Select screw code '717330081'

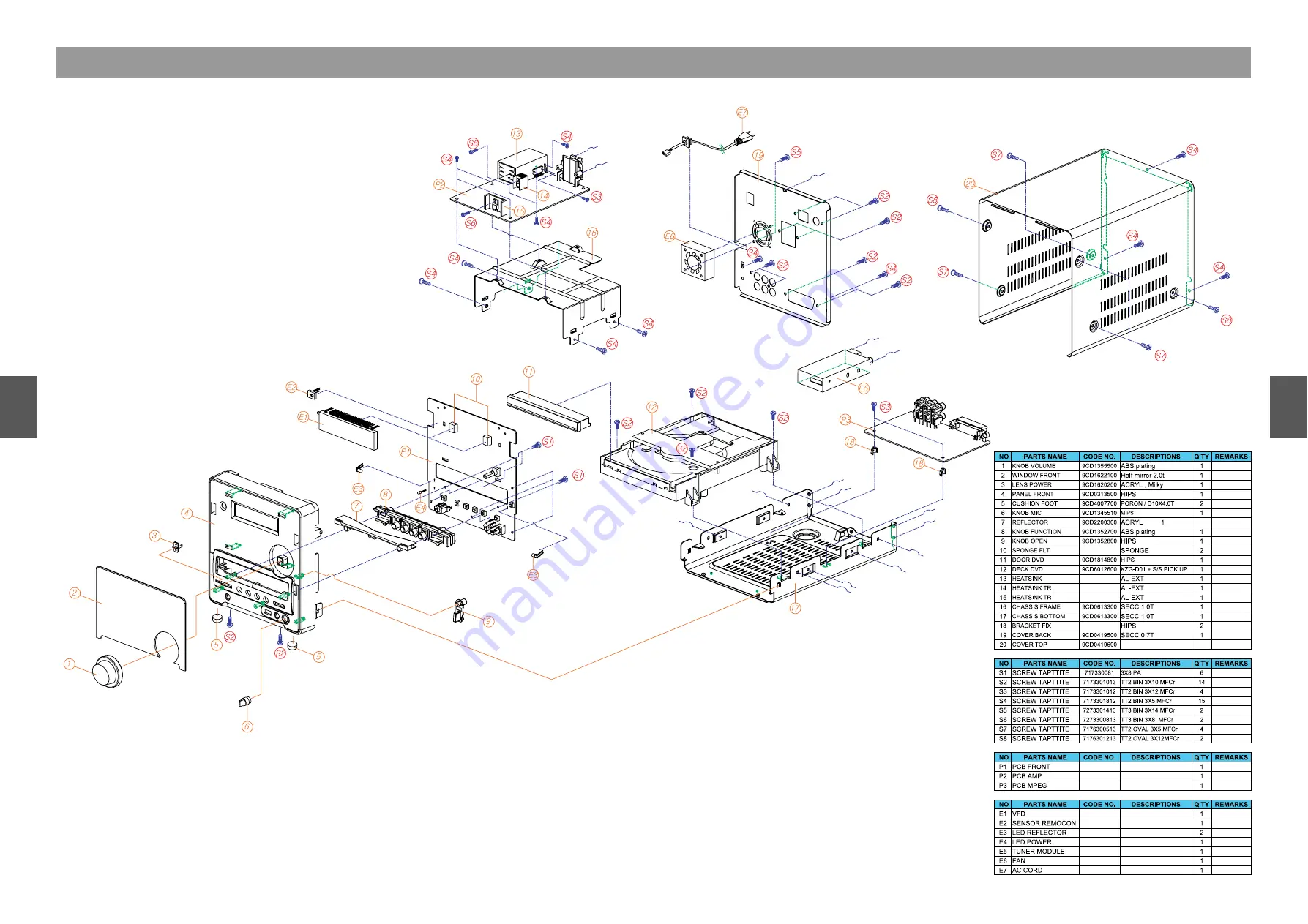[1099, 673]
